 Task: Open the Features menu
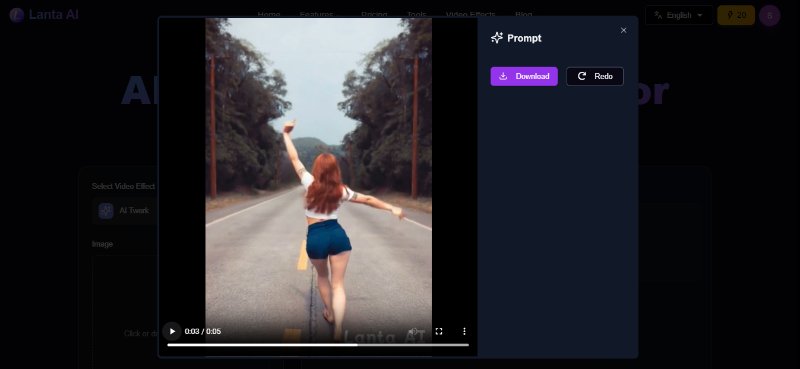[316, 15]
